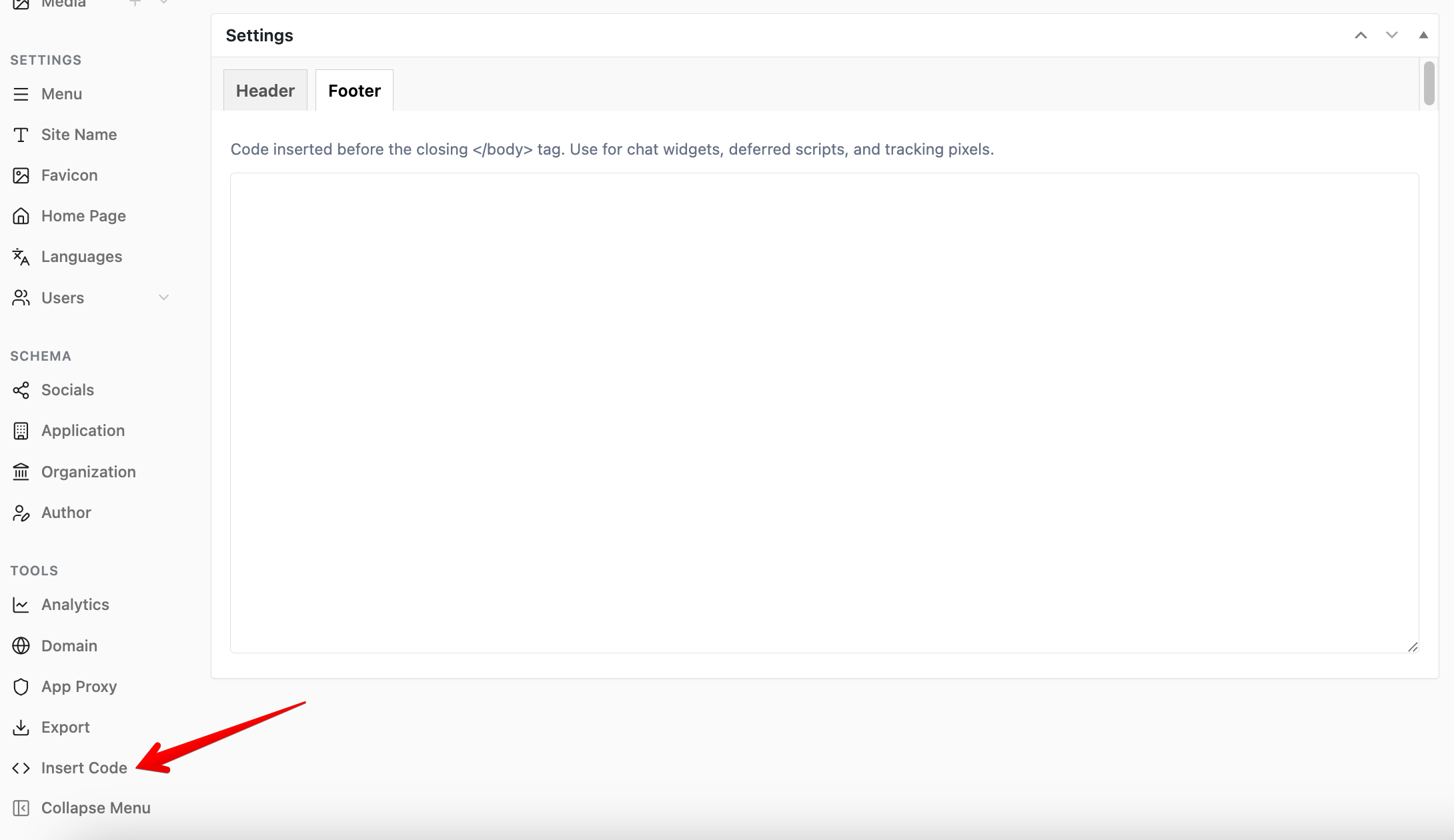Click the App Proxy shield icon
1454x840 pixels.
pyautogui.click(x=21, y=687)
